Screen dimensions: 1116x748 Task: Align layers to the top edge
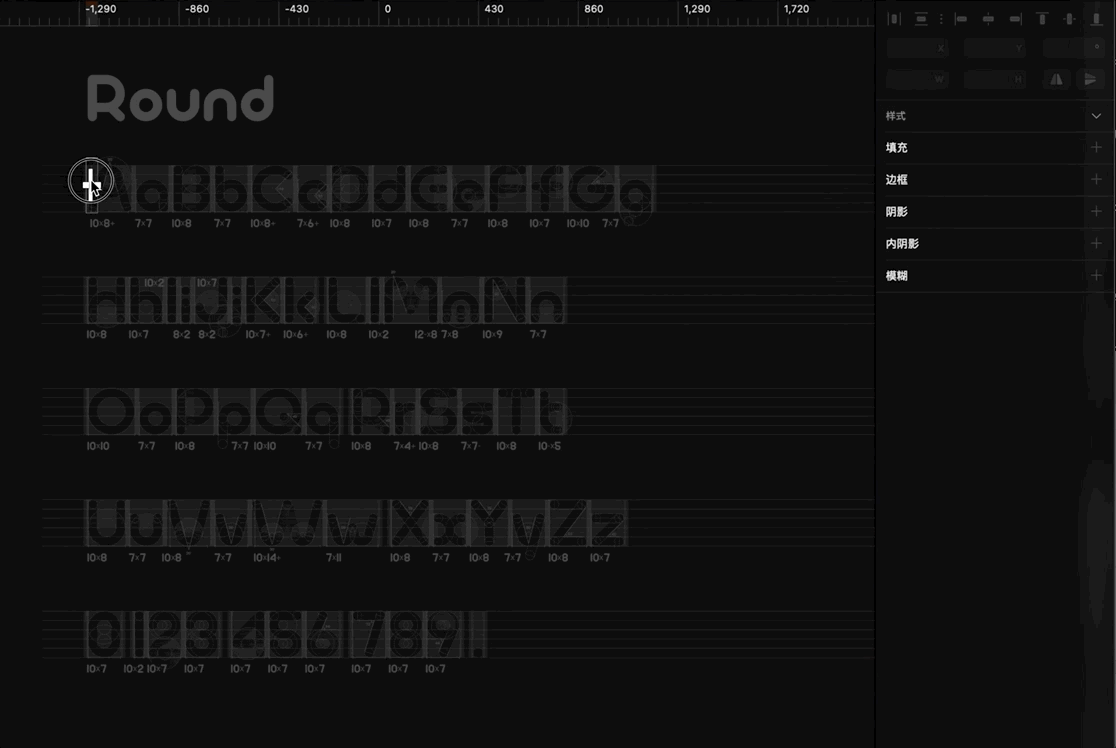point(1042,19)
